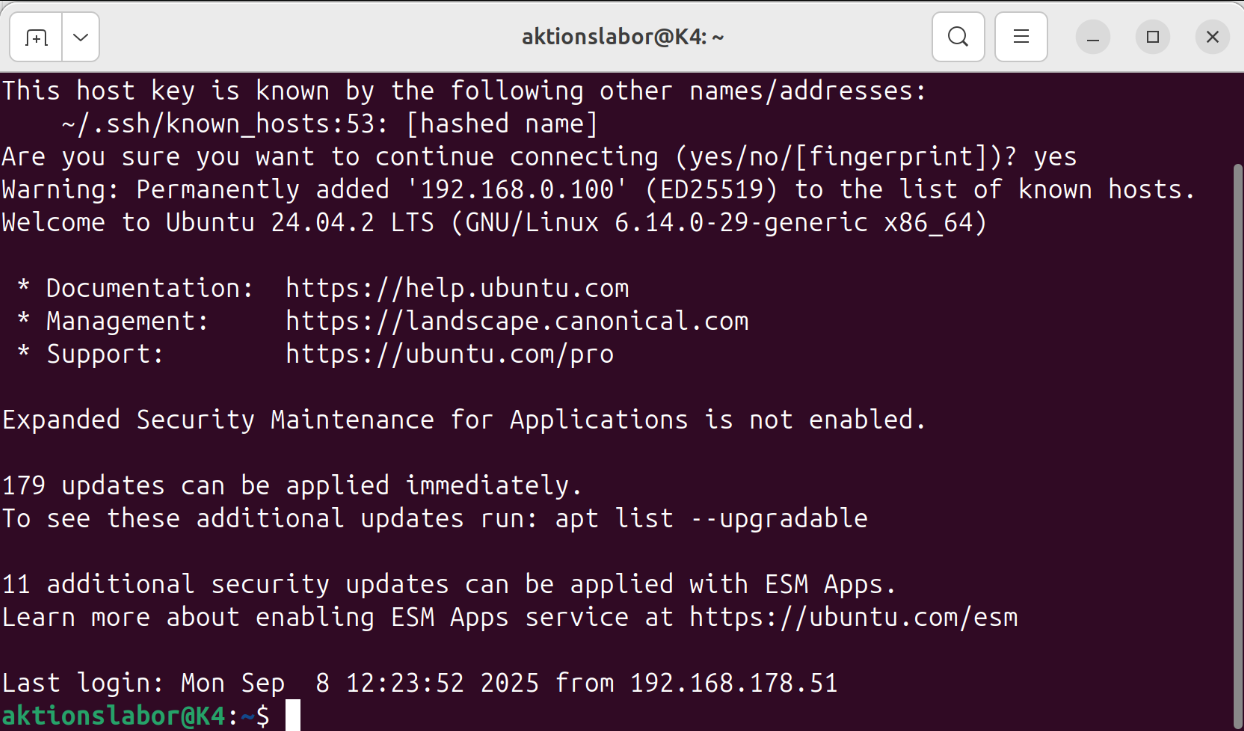Click the https://ubuntu.com/esm link
Viewport: 1244px width, 731px height.
(853, 618)
